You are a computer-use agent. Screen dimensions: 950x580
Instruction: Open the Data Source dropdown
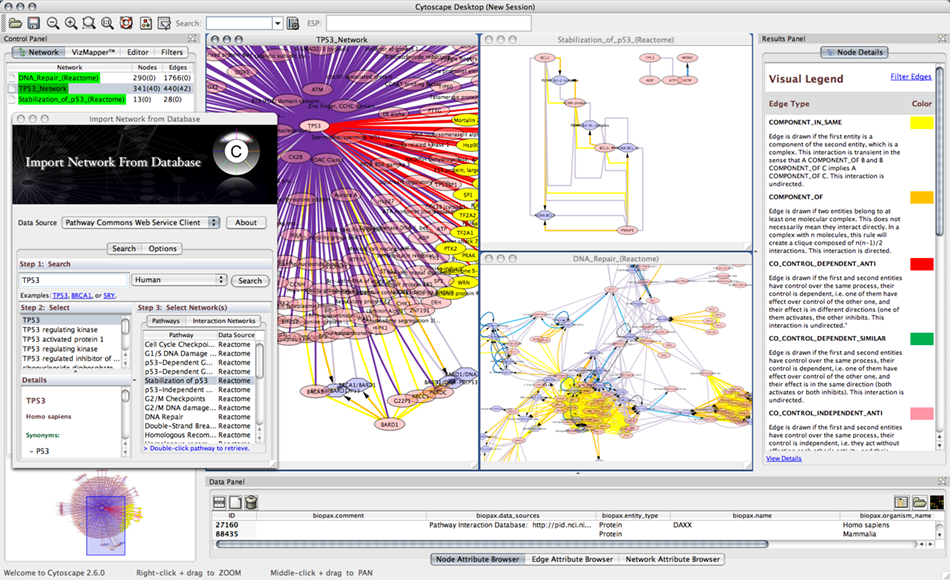140,222
